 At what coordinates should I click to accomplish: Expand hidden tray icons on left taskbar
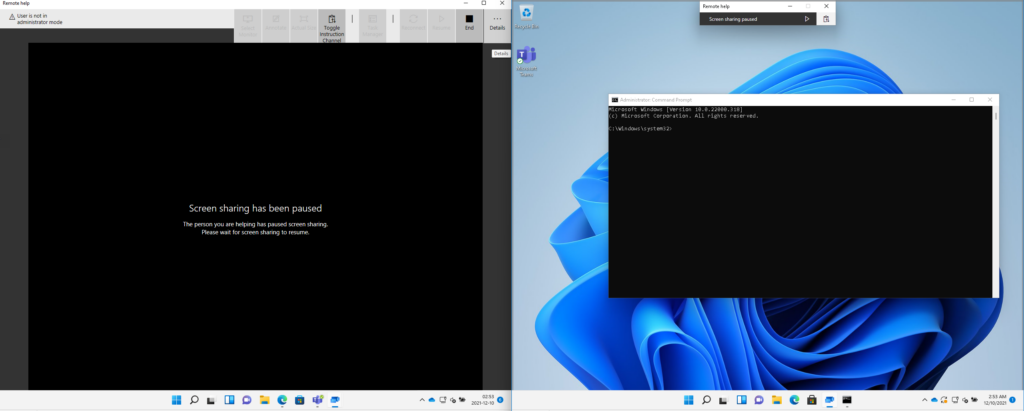[x=422, y=400]
